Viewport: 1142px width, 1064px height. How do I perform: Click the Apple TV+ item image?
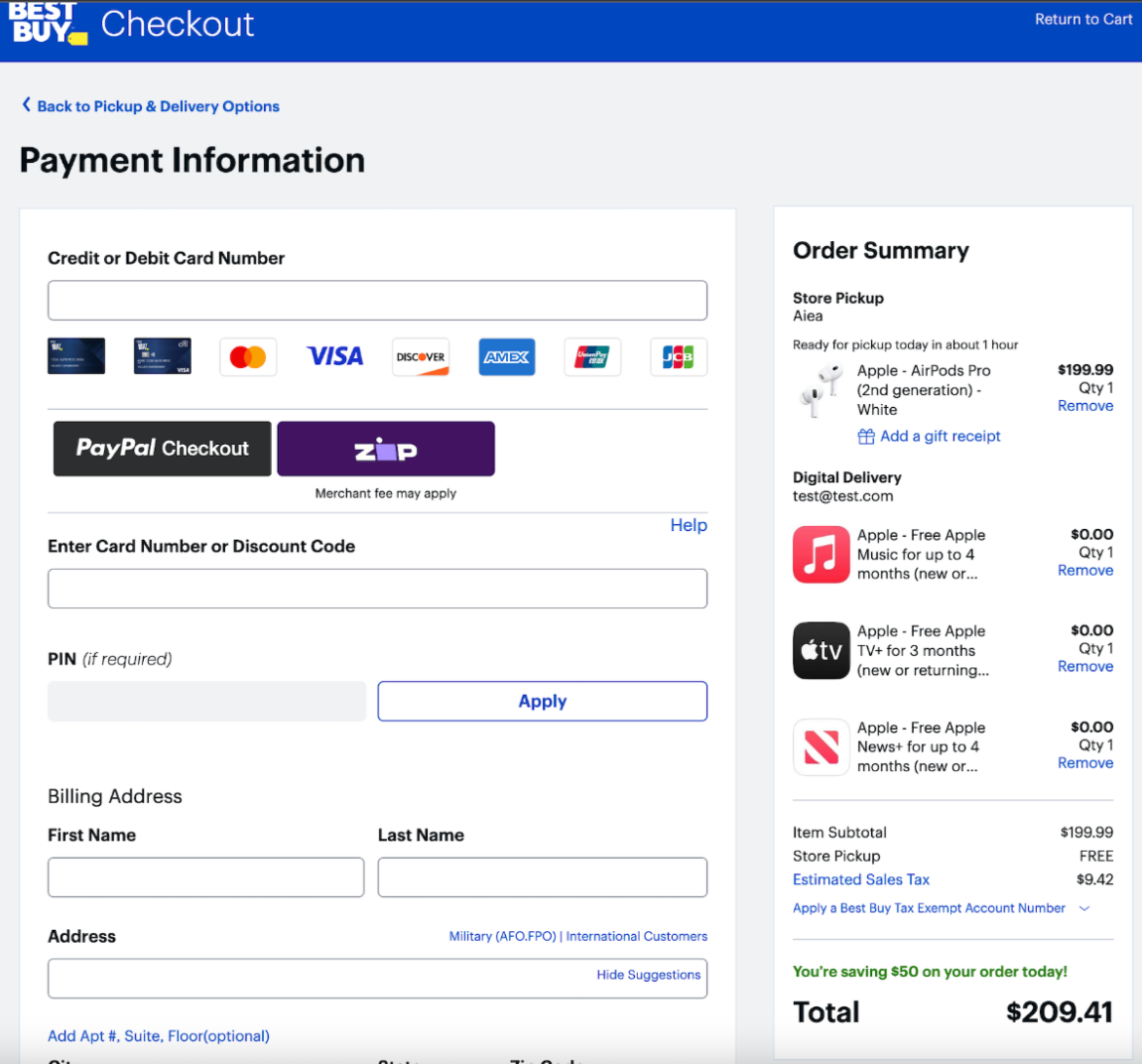[820, 650]
